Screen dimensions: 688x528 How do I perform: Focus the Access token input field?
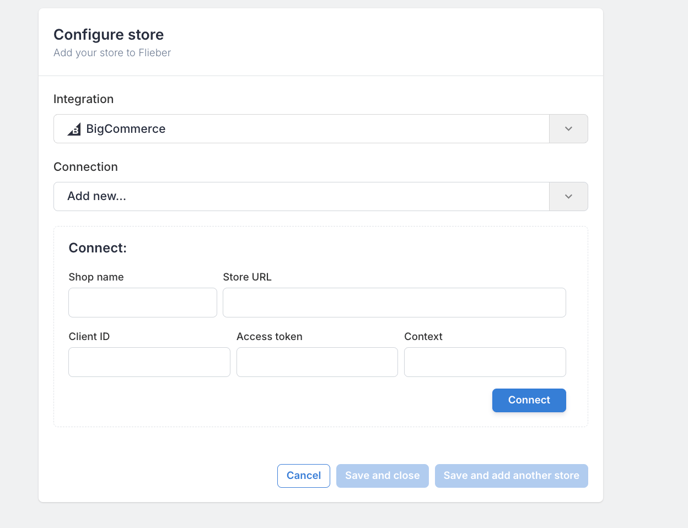[317, 362]
